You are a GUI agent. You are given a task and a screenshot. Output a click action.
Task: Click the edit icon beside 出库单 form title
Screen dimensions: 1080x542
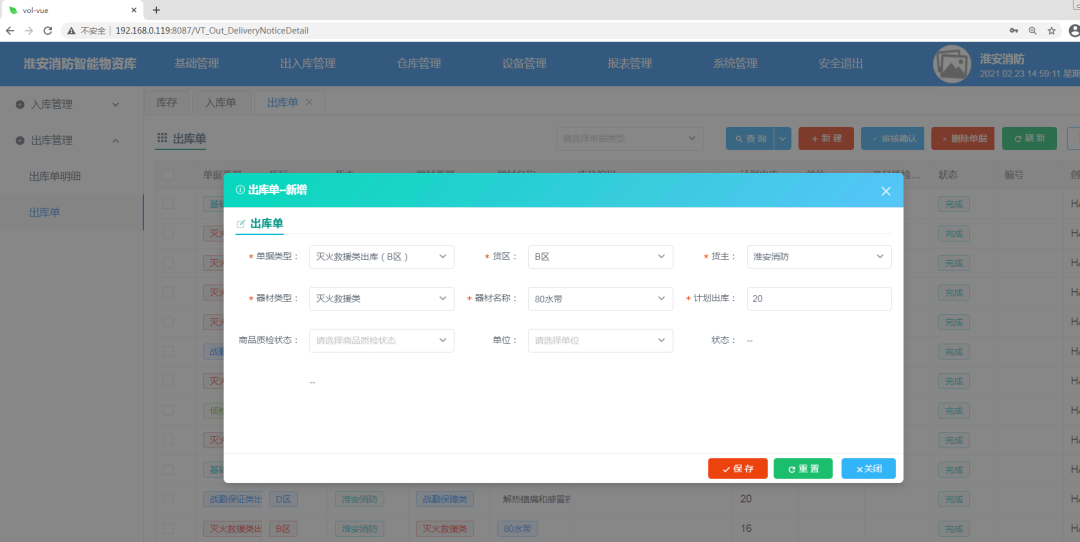(x=240, y=224)
